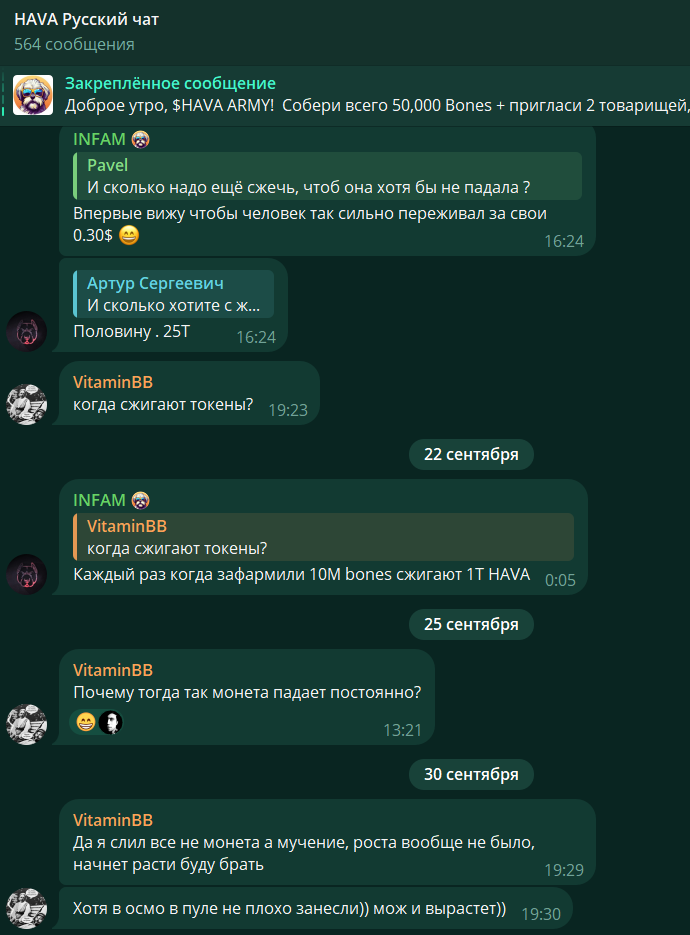Click the VitaminBB name on когда сжигают токены message
The height and width of the screenshot is (935, 690).
[113, 382]
